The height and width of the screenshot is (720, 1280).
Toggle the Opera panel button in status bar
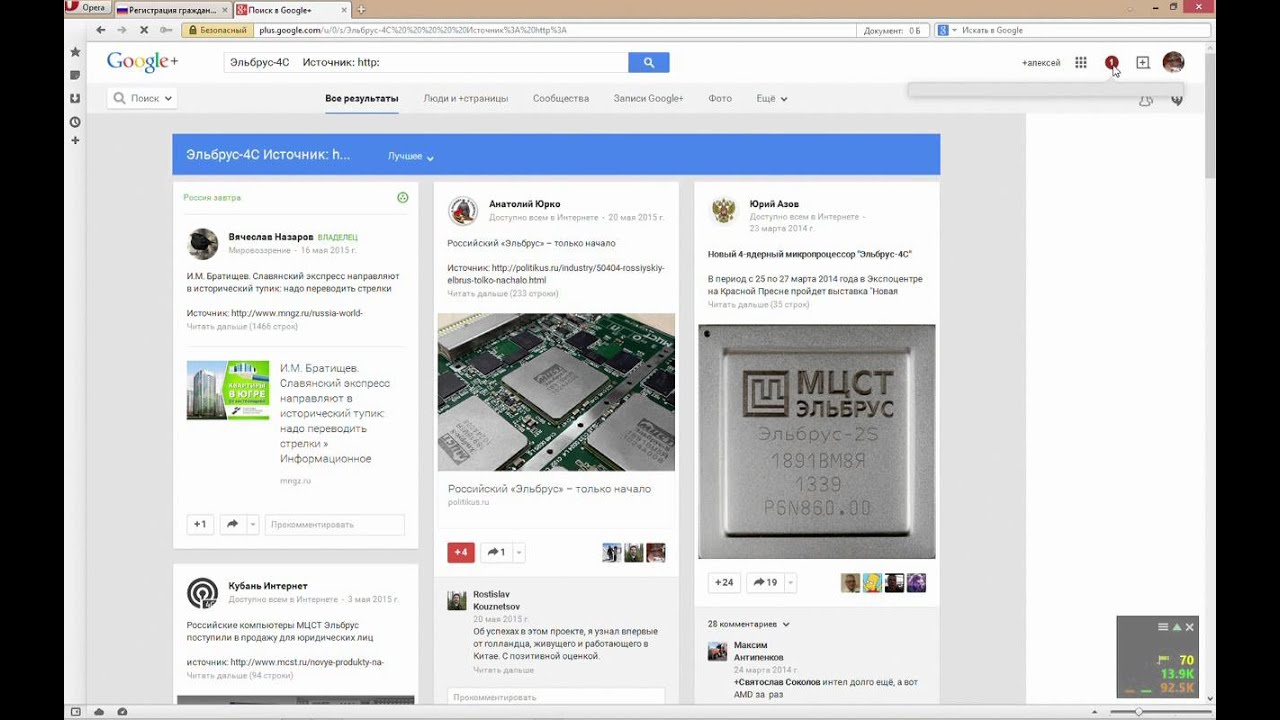(x=75, y=712)
